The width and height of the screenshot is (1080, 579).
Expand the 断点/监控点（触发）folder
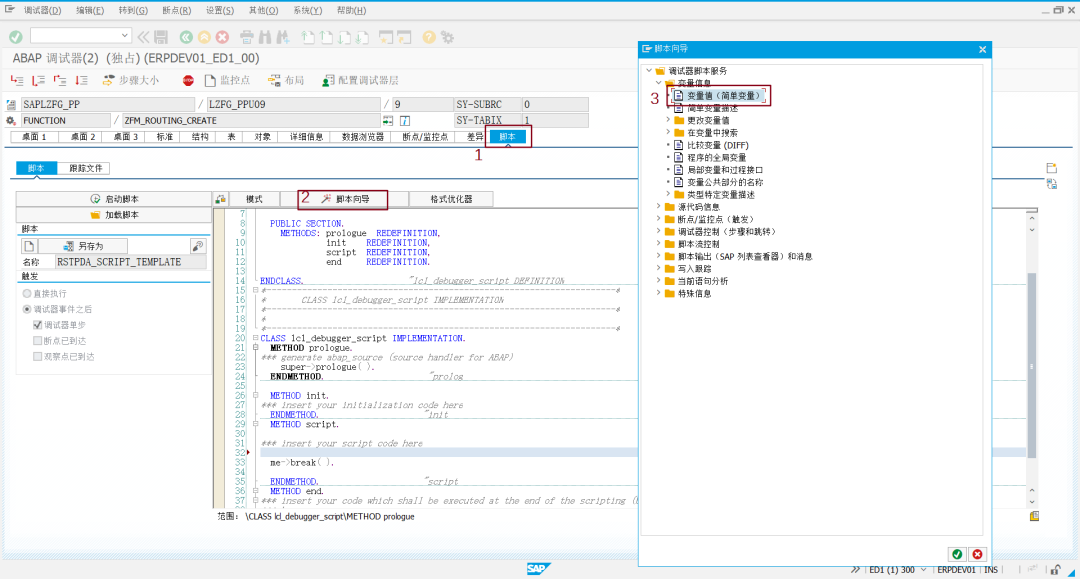point(658,219)
